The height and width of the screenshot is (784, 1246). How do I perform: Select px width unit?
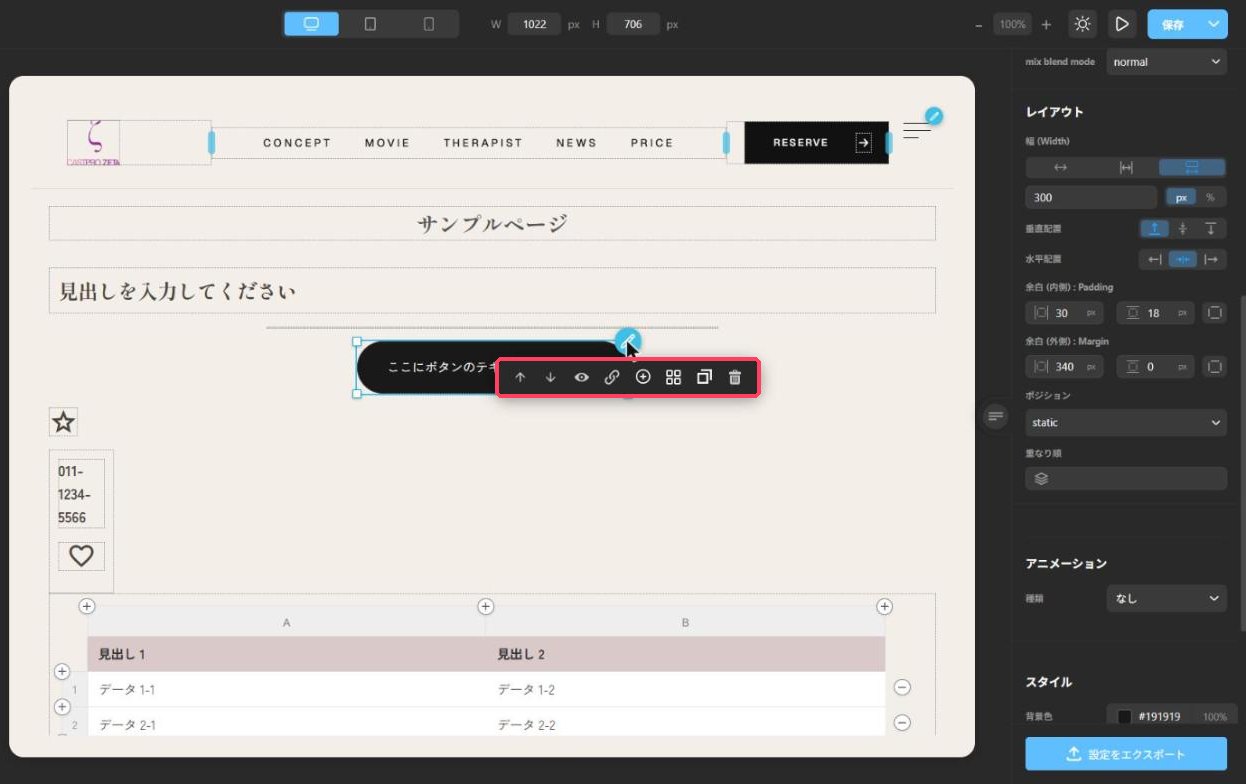1181,198
